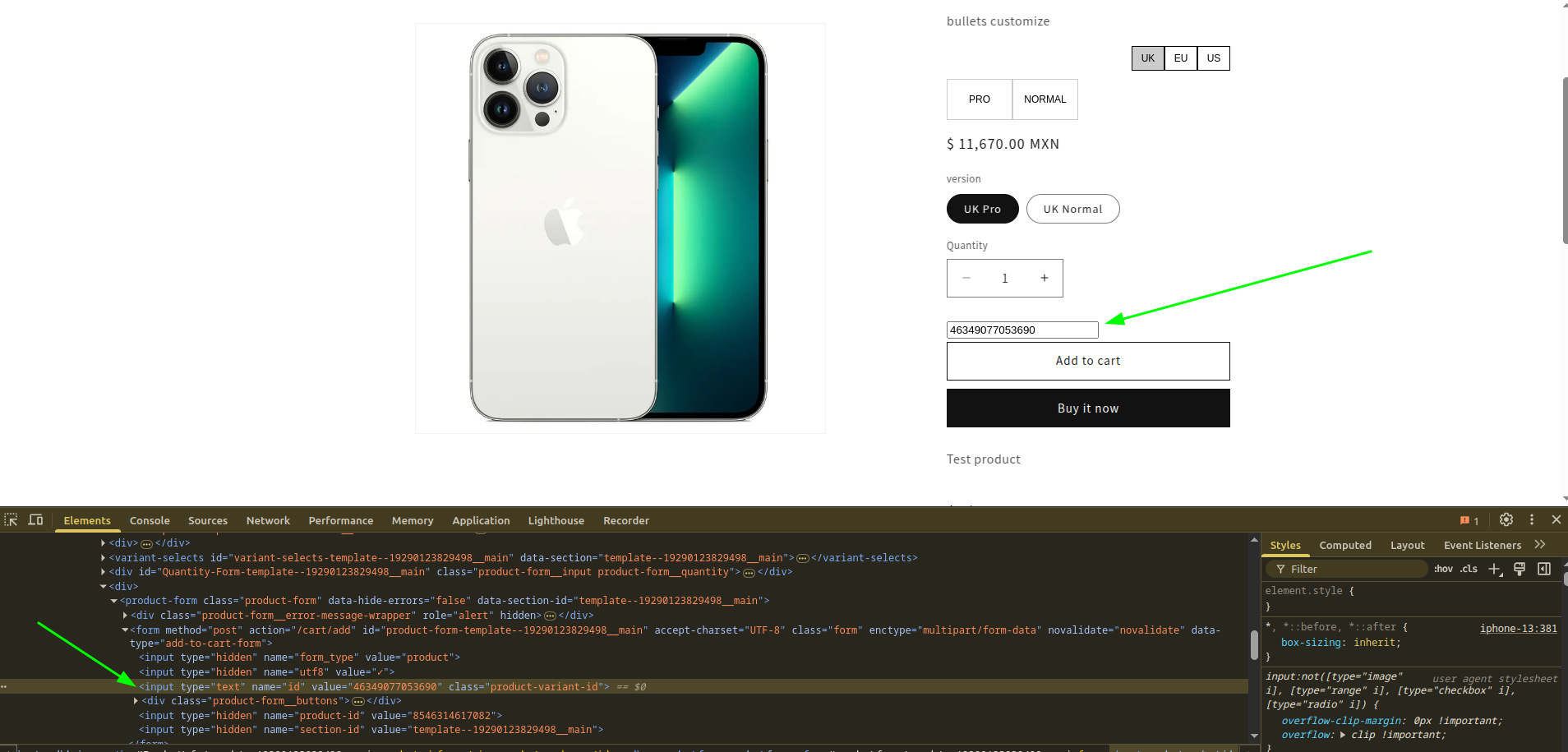This screenshot has height=752, width=1568.
Task: Click the variant ID text field
Action: tap(1022, 330)
